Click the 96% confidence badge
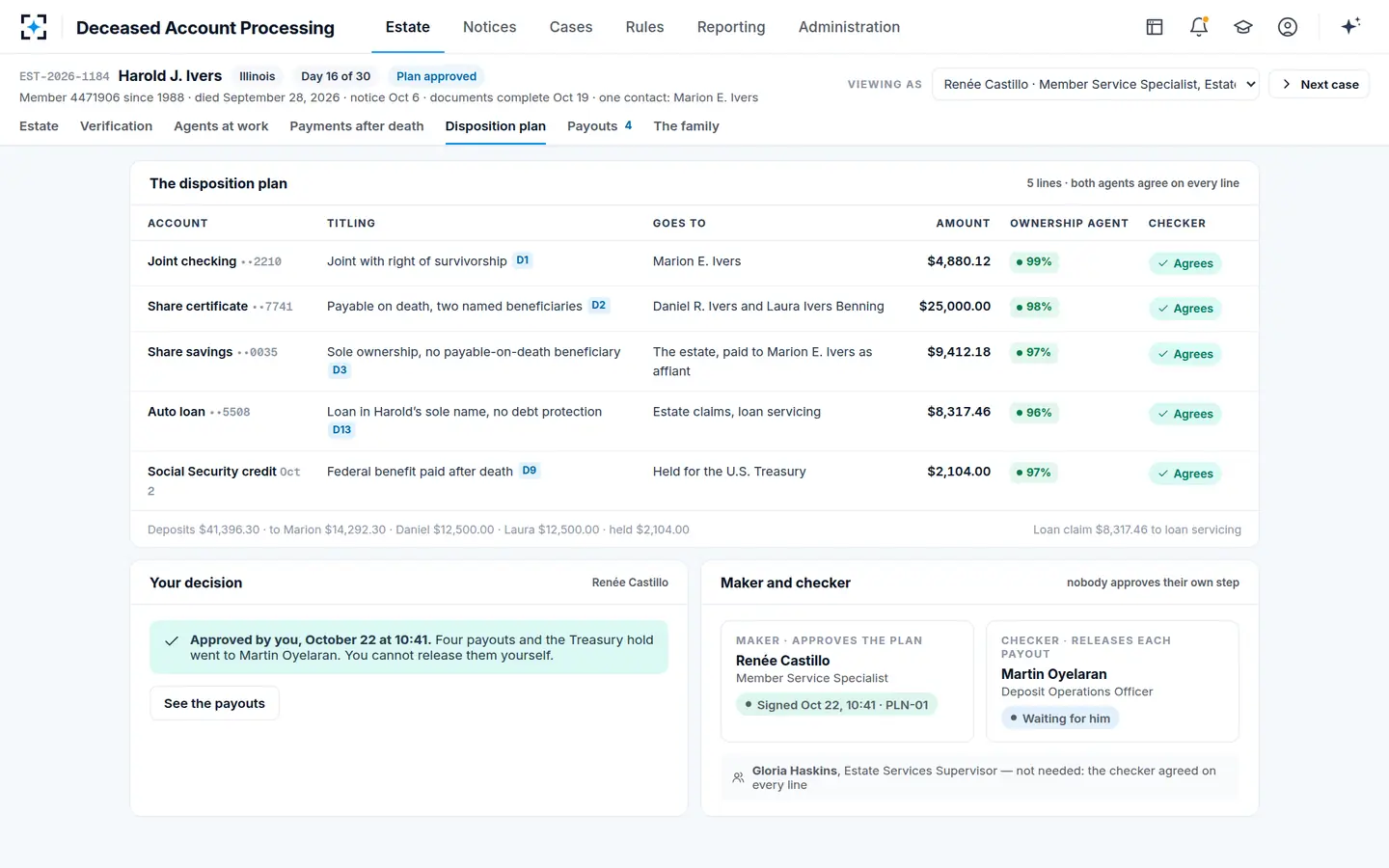The width and height of the screenshot is (1389, 868). [x=1034, y=412]
